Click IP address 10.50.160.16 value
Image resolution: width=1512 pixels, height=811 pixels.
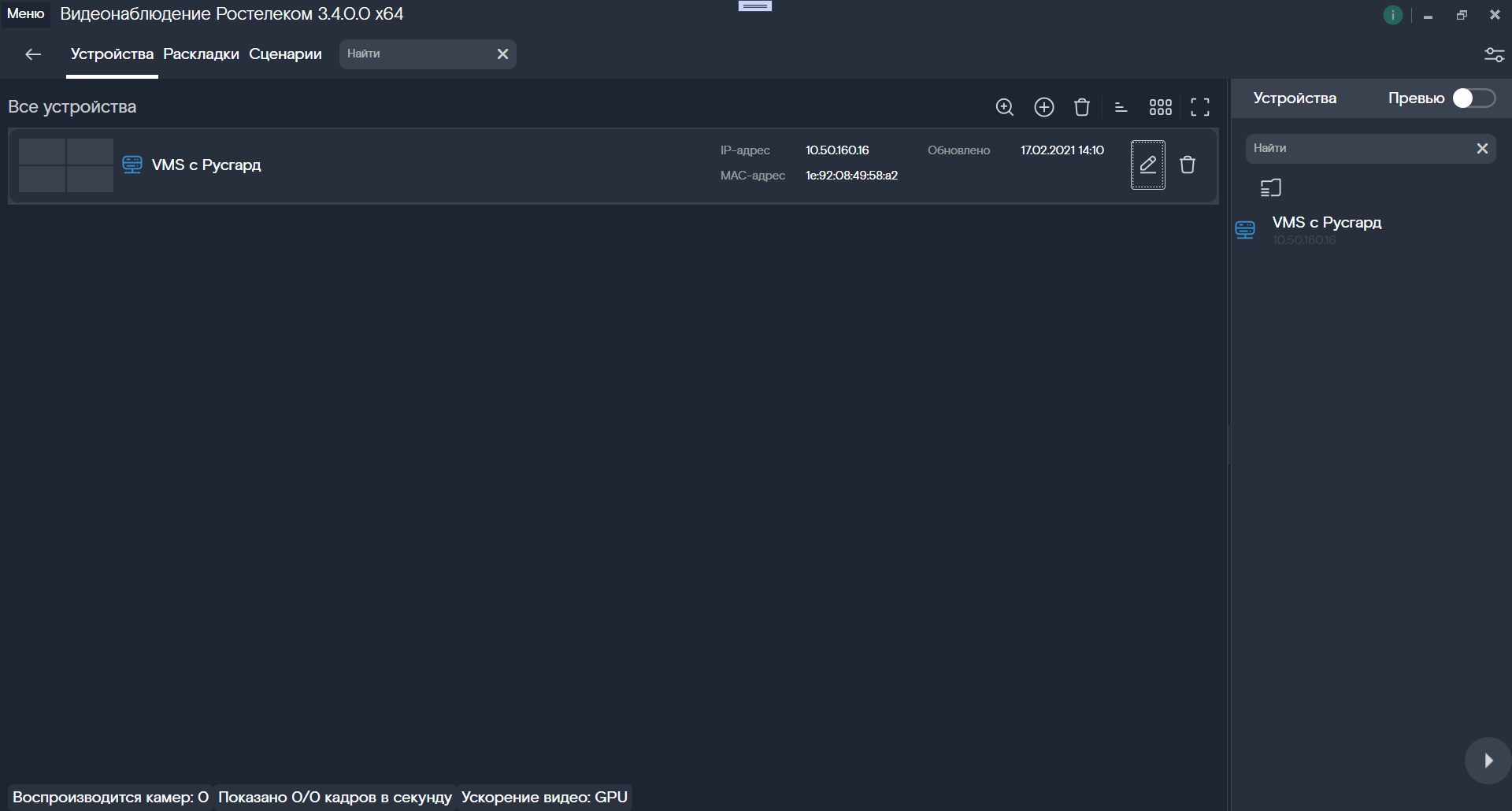[837, 150]
